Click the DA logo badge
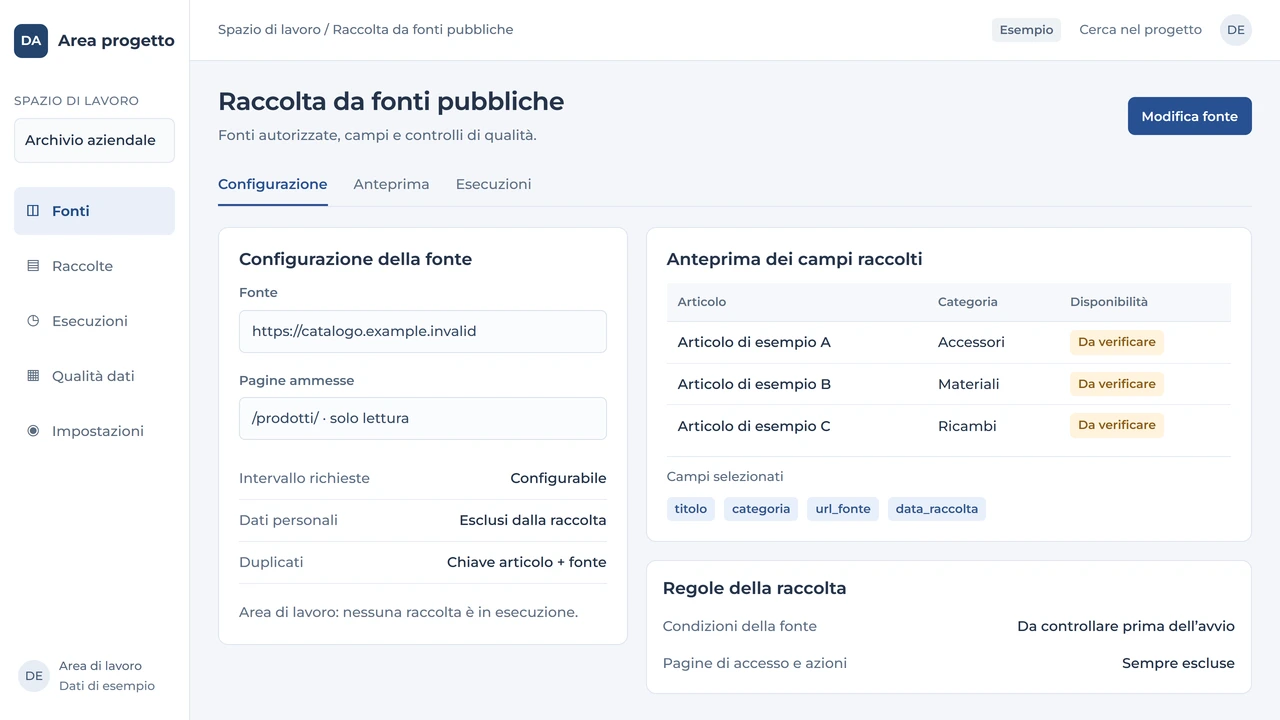Image resolution: width=1280 pixels, height=720 pixels. (x=31, y=41)
